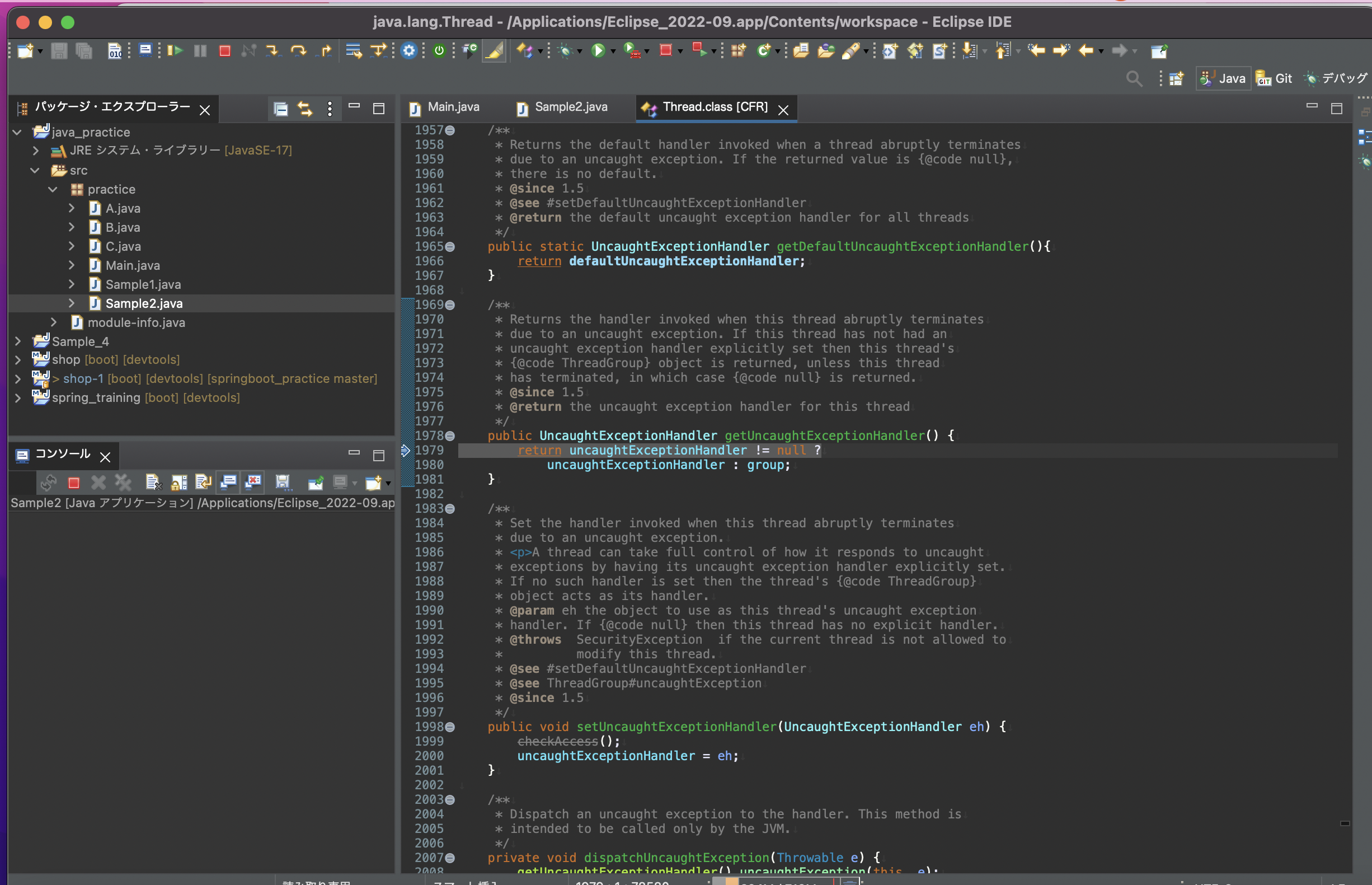Screen dimensions: 1372x885
Task: Open the デバッグ perspective
Action: (1335, 78)
